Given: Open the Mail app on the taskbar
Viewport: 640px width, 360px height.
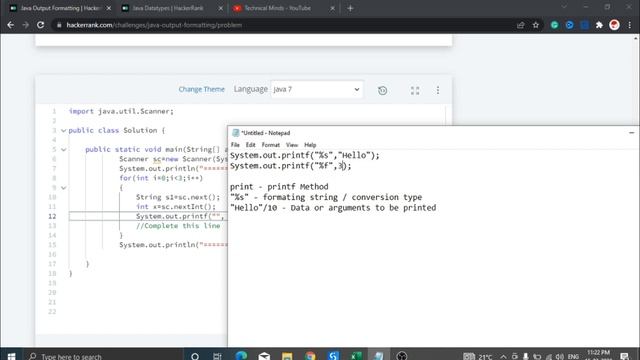Looking at the screenshot, I should [x=264, y=356].
